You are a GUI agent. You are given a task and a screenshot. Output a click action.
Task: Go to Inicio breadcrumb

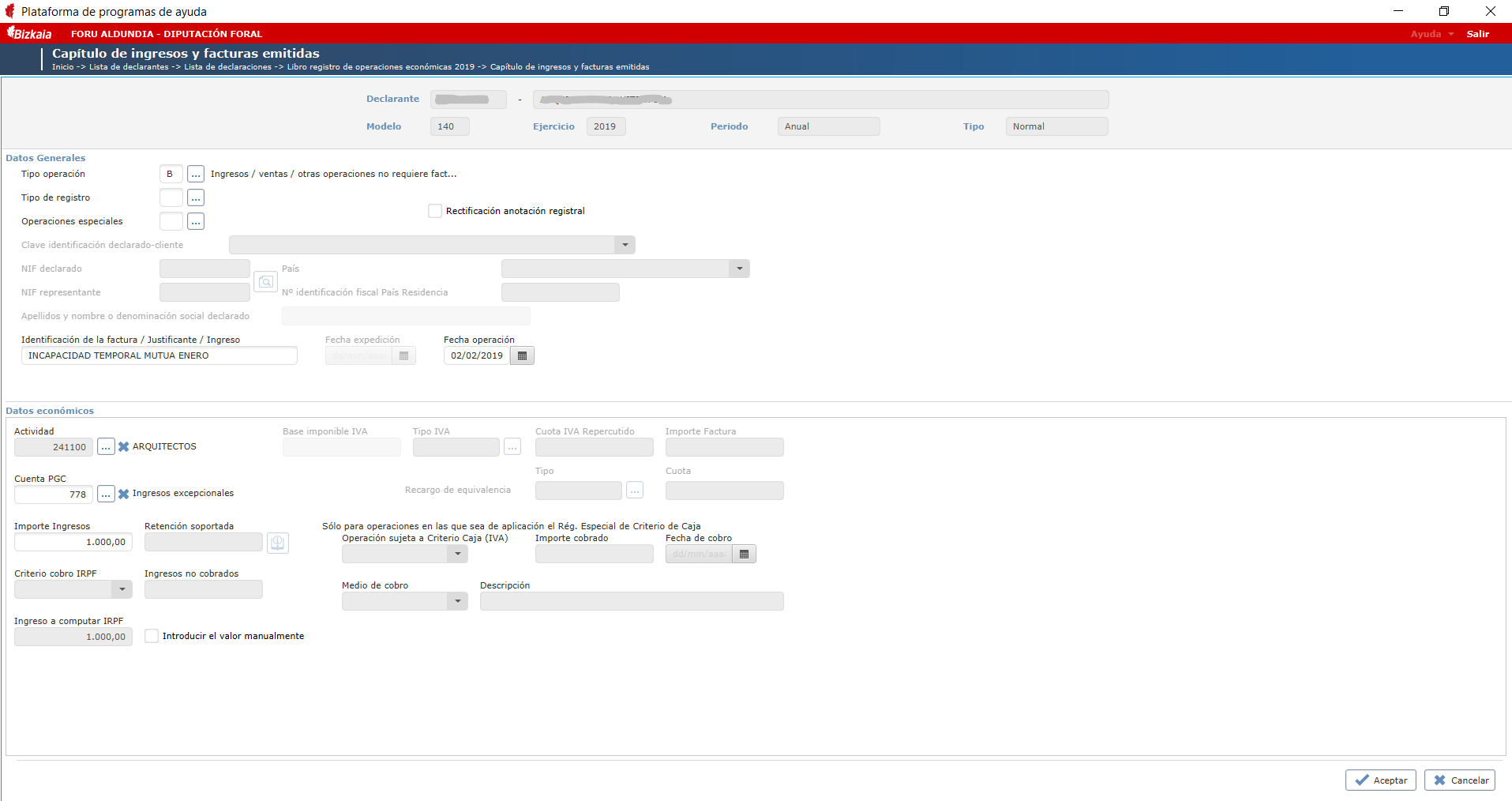[x=62, y=67]
